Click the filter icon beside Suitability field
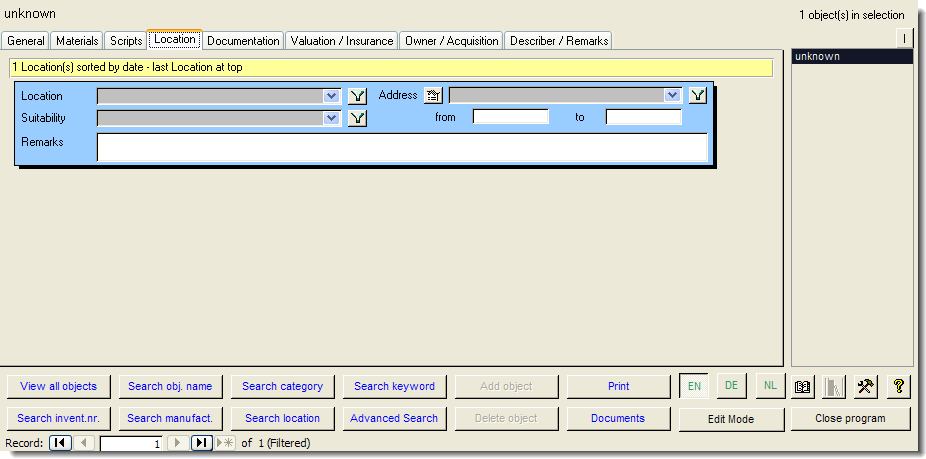The height and width of the screenshot is (459, 926). 358,118
